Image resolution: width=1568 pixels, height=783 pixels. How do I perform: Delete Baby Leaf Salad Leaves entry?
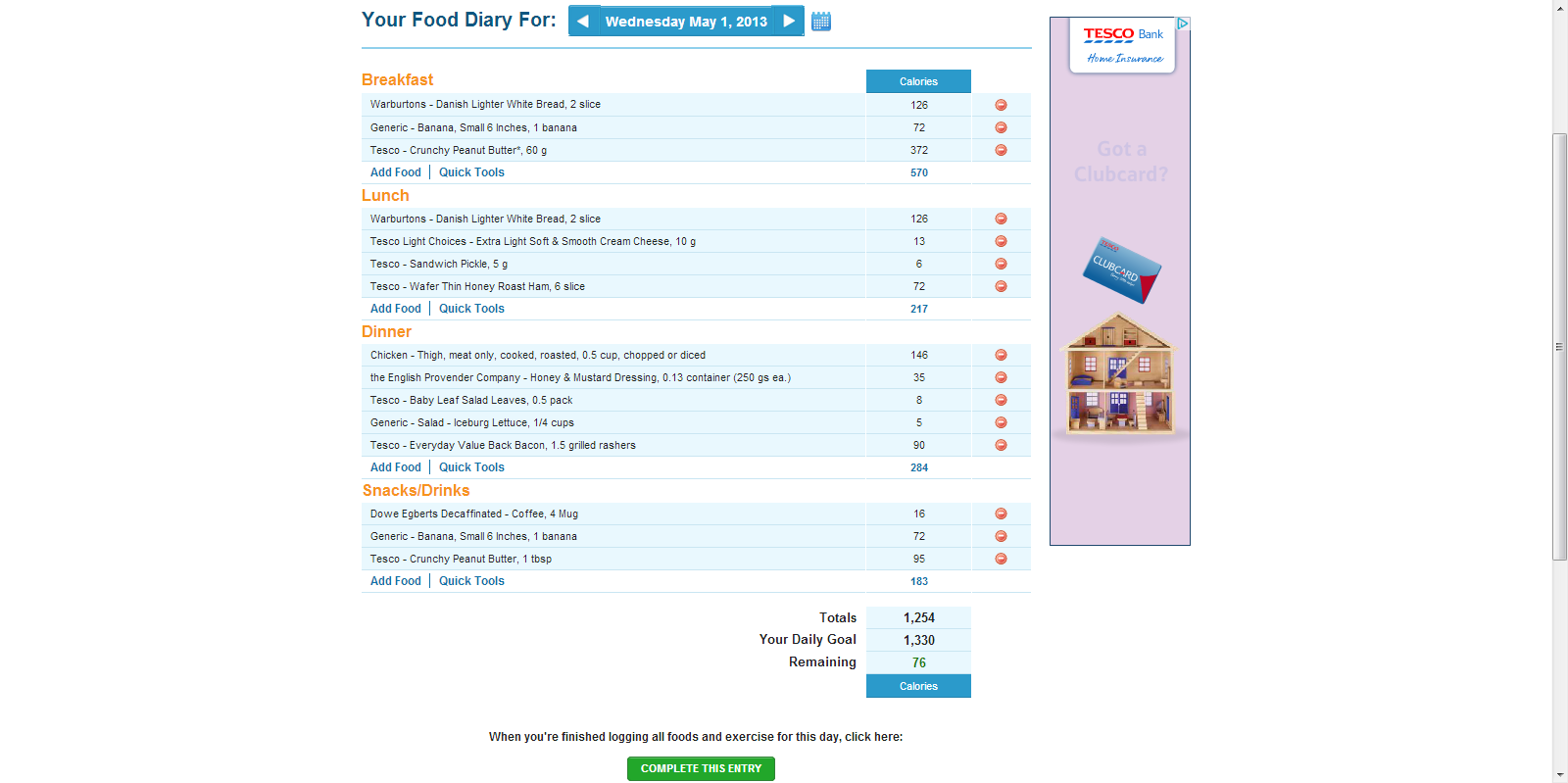[1001, 400]
